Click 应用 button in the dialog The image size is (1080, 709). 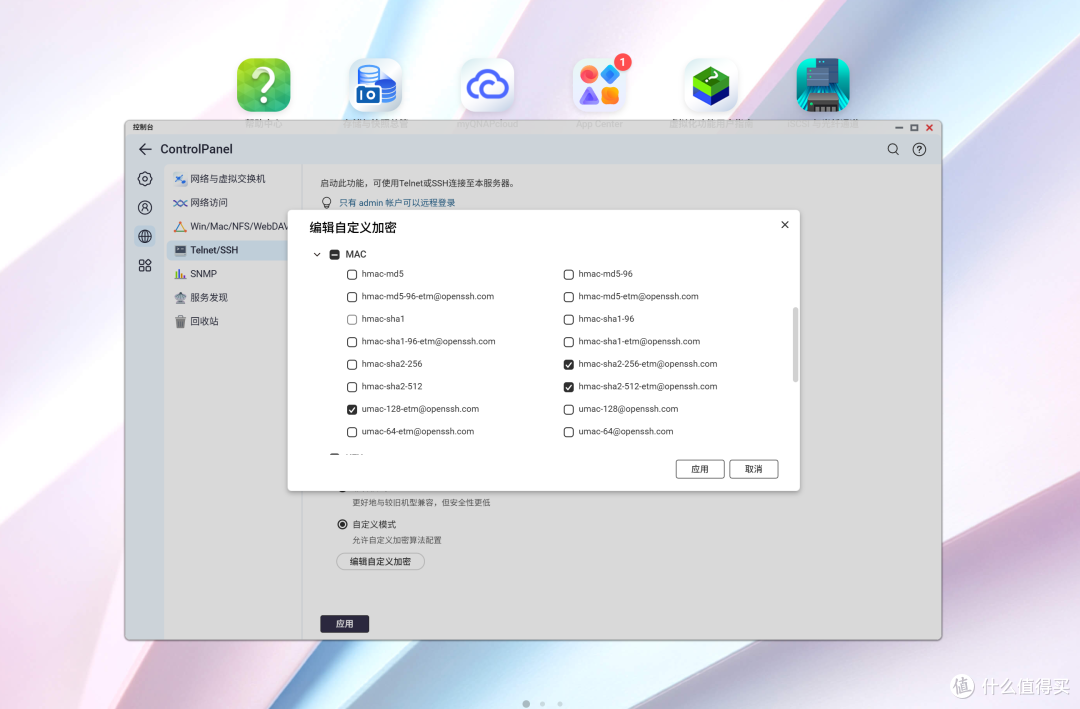click(x=700, y=469)
